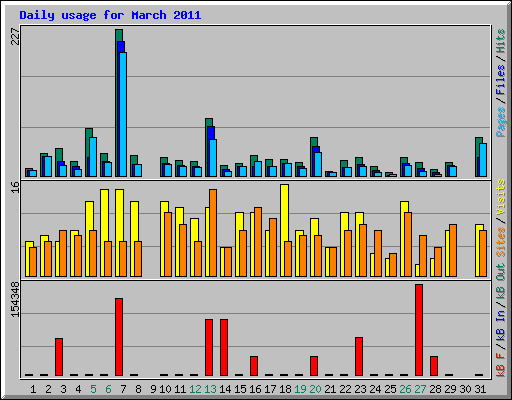The height and width of the screenshot is (400, 512).
Task: Click day label 8 on the x-axis
Action: click(138, 389)
